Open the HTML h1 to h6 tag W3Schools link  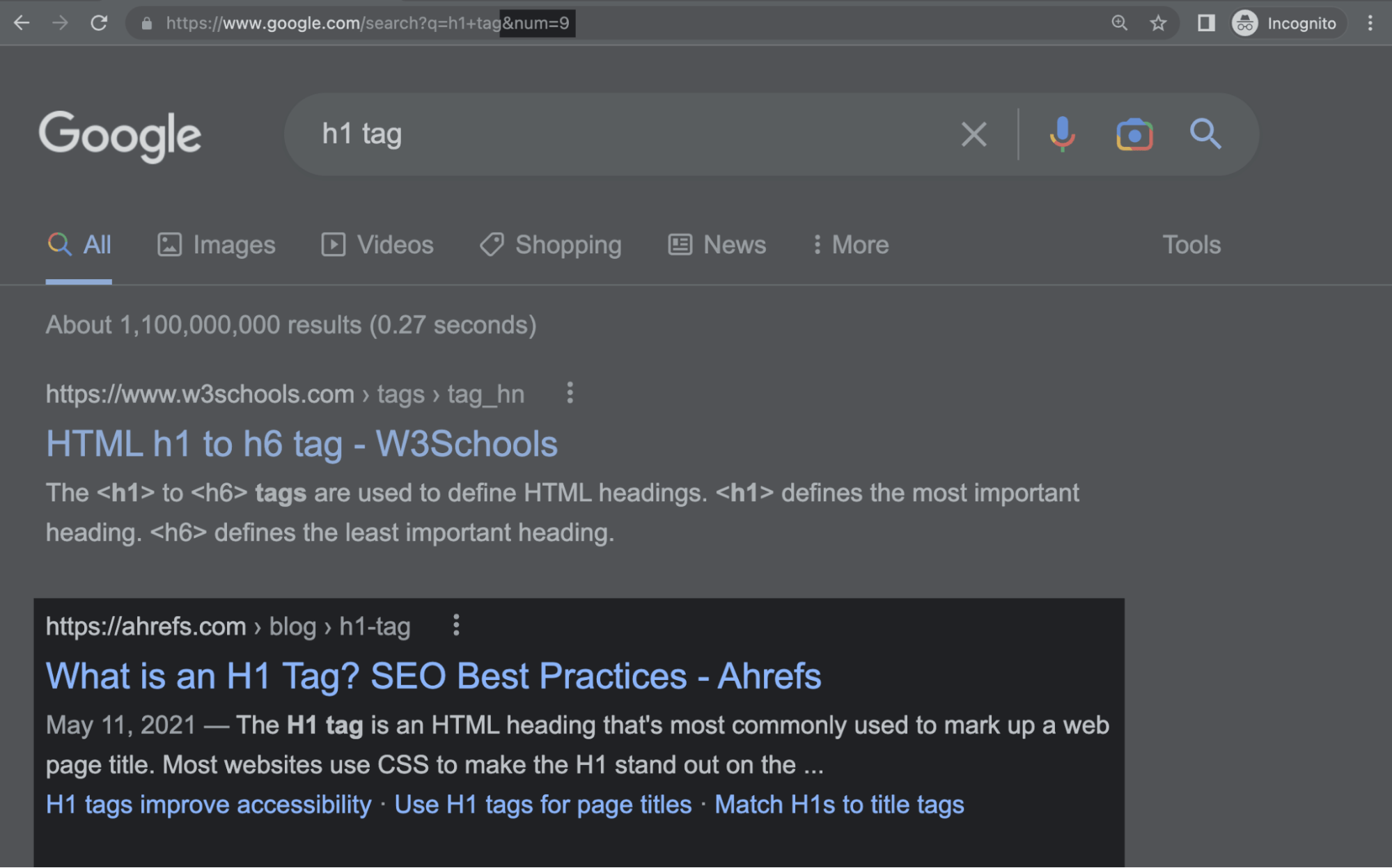pyautogui.click(x=301, y=444)
